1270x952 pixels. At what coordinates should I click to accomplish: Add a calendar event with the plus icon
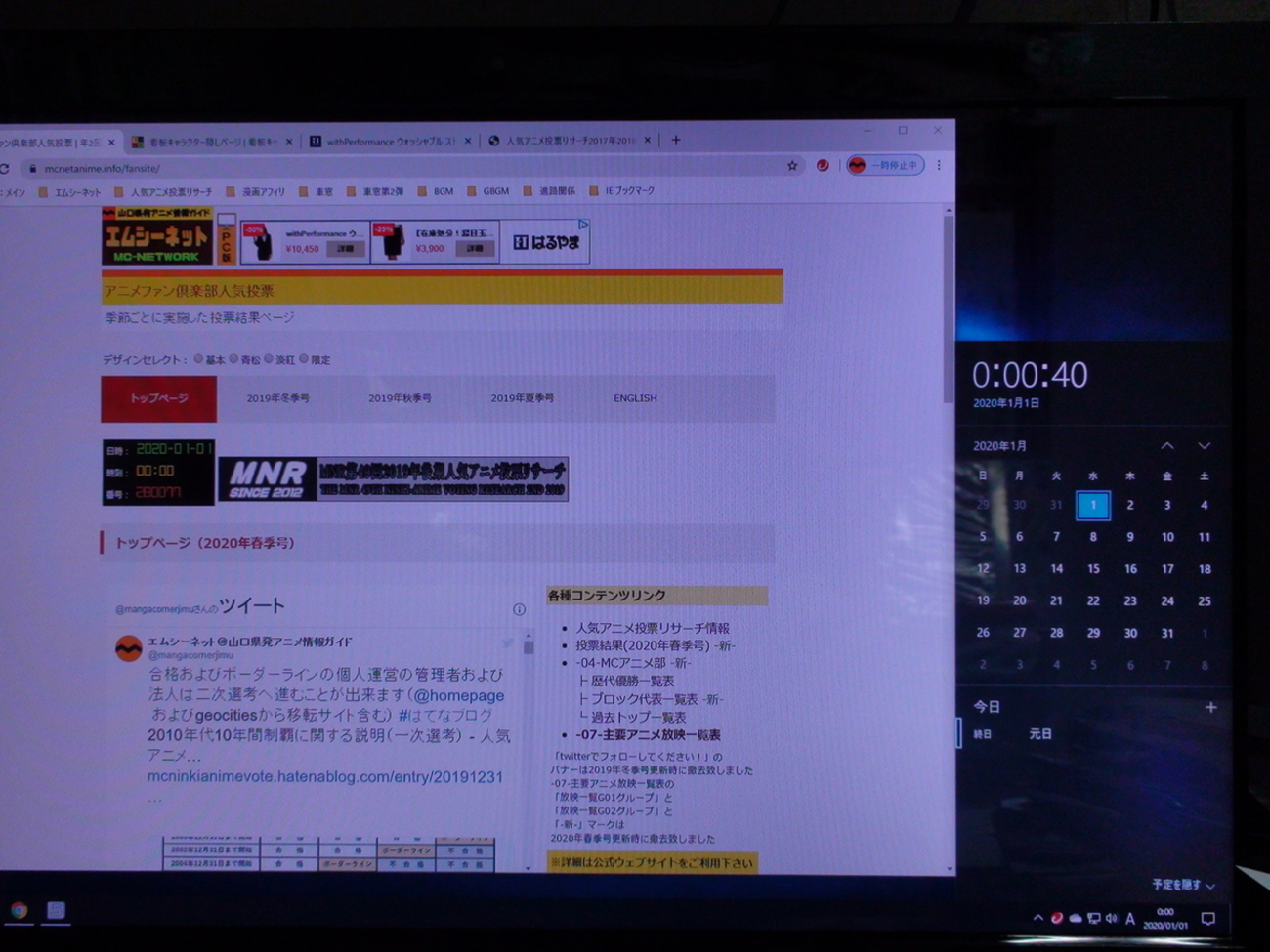[1210, 707]
